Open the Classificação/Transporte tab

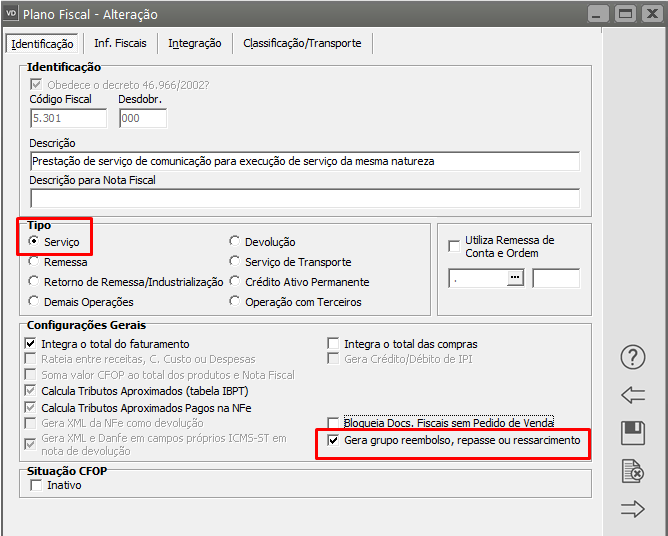tap(303, 43)
